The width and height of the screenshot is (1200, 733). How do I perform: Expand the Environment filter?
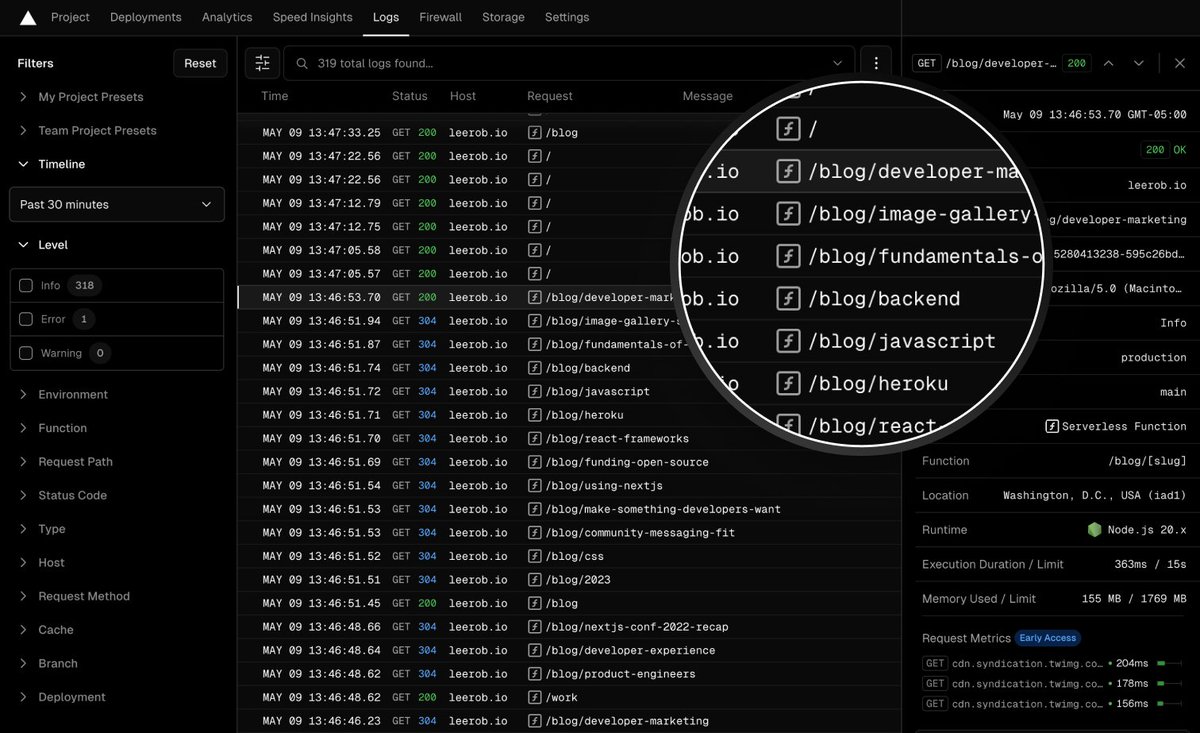(x=62, y=394)
